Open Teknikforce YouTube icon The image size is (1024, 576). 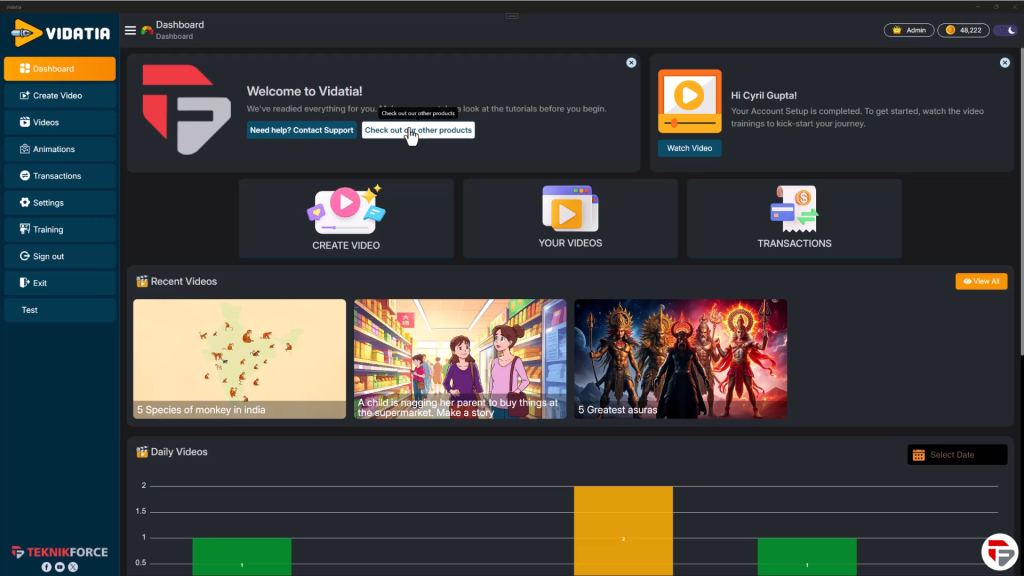pyautogui.click(x=59, y=567)
